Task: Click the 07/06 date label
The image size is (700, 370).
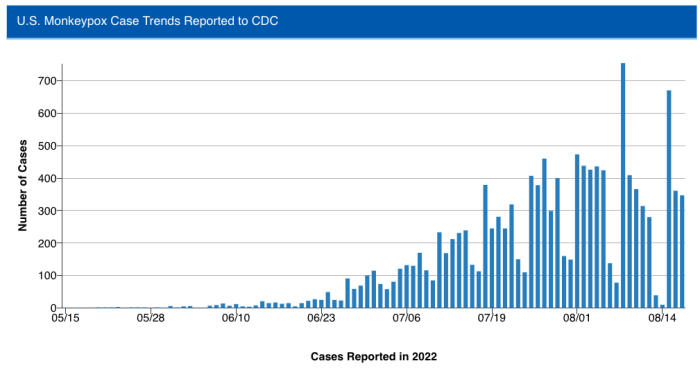Action: (x=406, y=318)
